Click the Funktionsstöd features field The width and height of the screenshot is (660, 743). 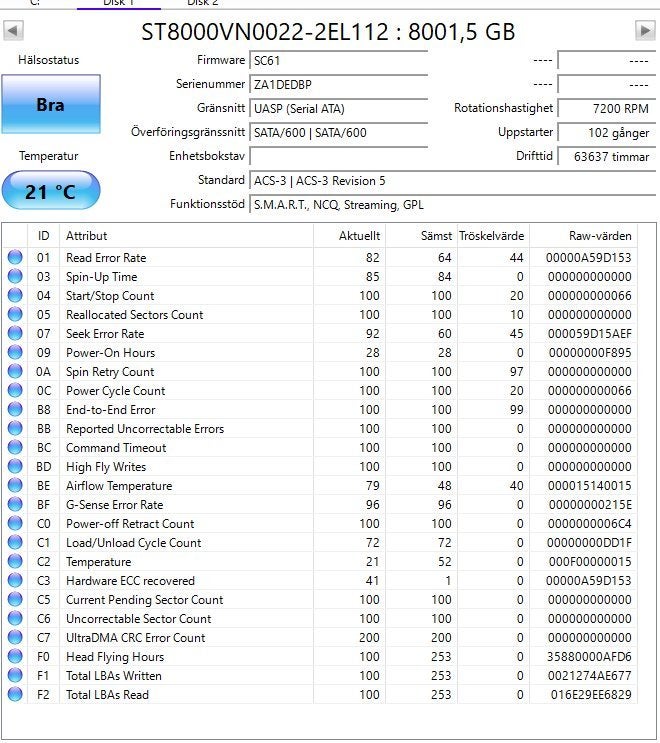pos(452,205)
